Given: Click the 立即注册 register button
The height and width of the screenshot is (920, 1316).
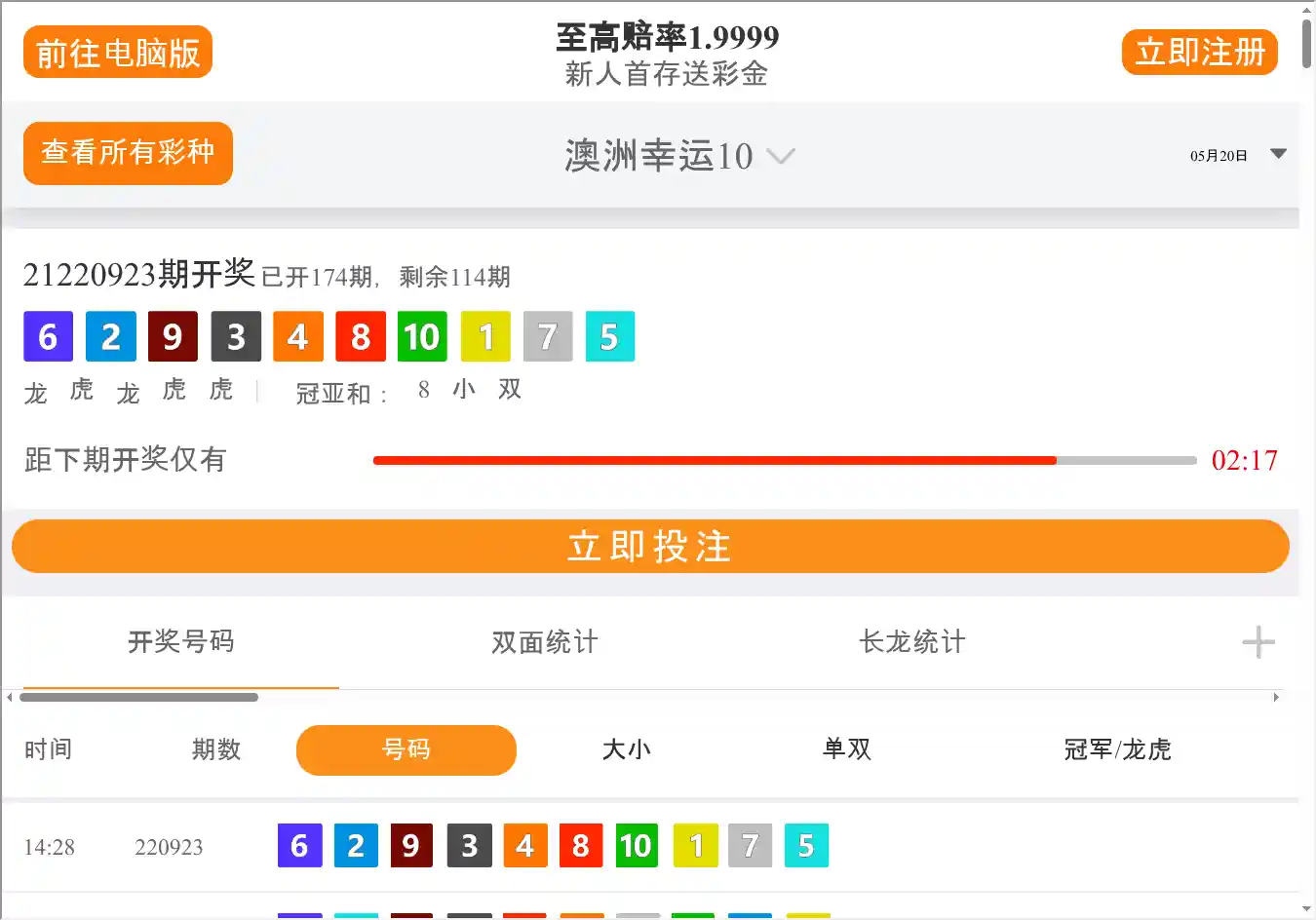Looking at the screenshot, I should coord(1199,53).
